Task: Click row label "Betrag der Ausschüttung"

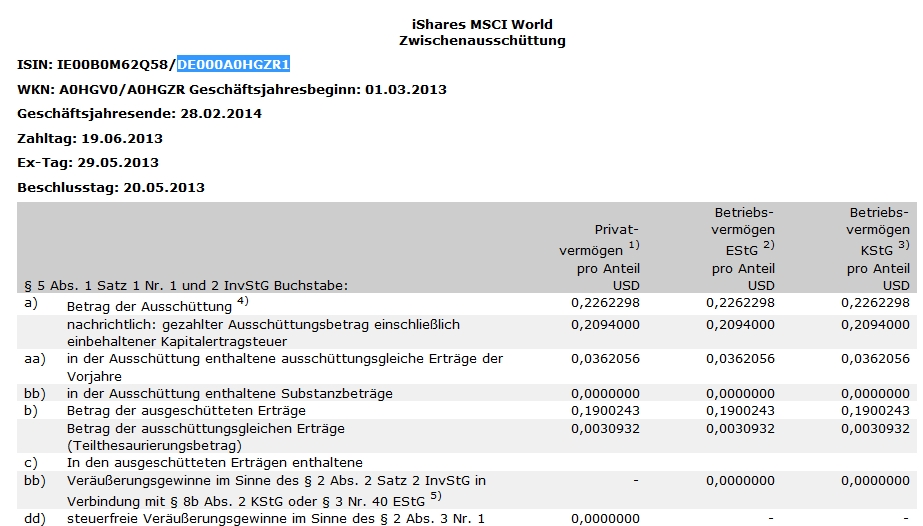Action: coord(149,307)
